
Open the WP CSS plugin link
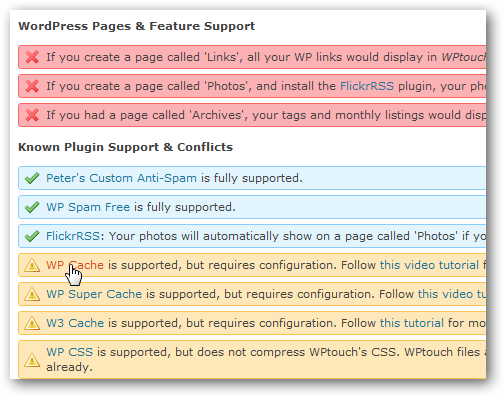coord(69,352)
